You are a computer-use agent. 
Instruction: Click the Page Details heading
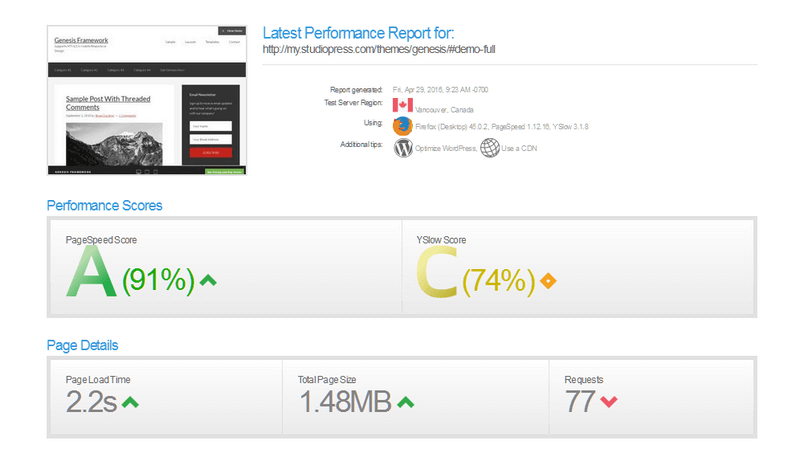[x=82, y=345]
